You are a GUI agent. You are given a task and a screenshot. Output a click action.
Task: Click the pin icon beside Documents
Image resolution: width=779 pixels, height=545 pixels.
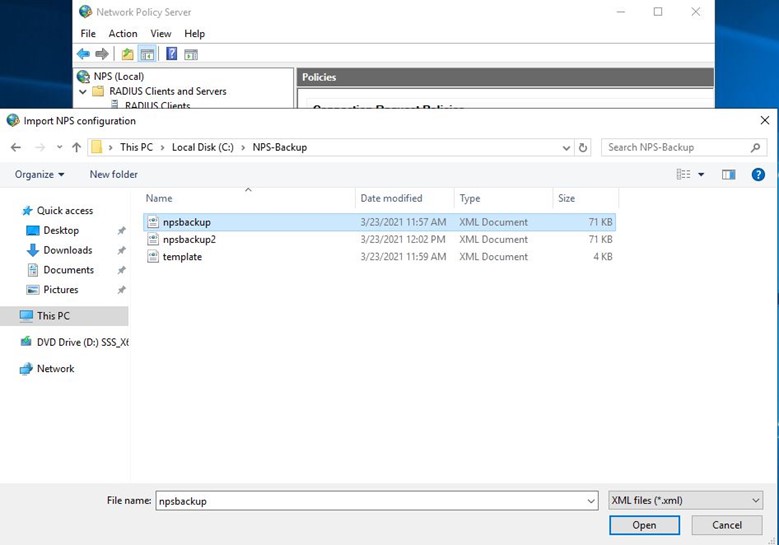tap(121, 270)
